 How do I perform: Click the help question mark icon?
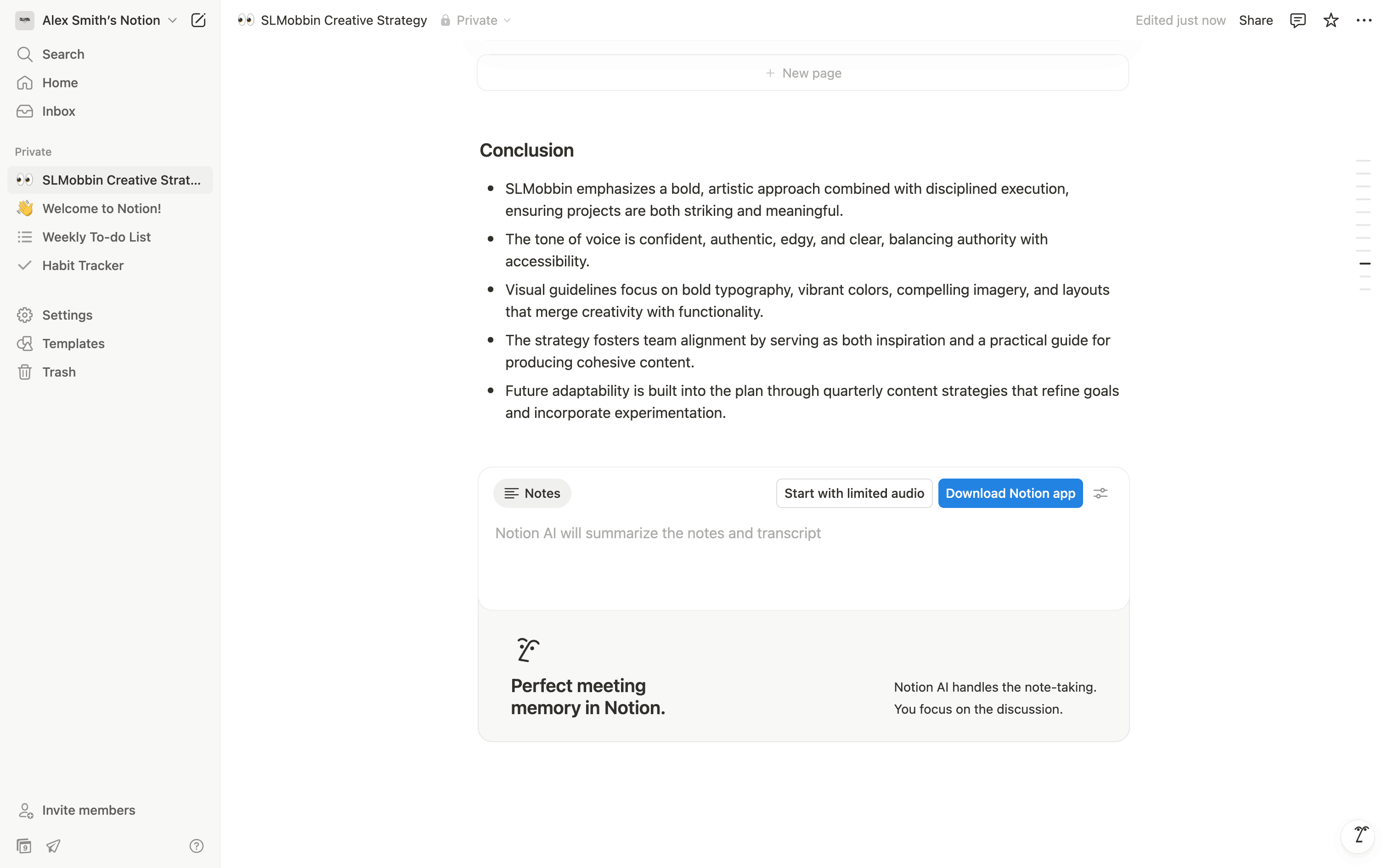pyautogui.click(x=196, y=845)
